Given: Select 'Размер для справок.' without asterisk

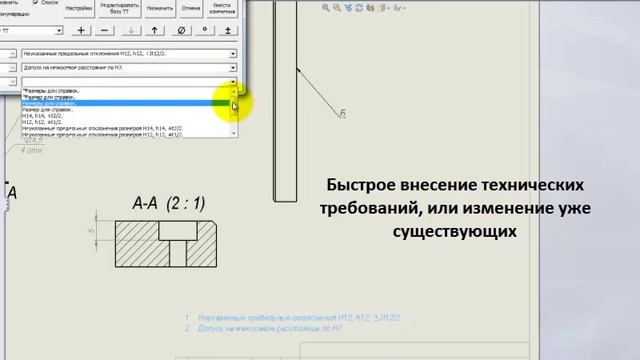Looking at the screenshot, I should tap(126, 109).
